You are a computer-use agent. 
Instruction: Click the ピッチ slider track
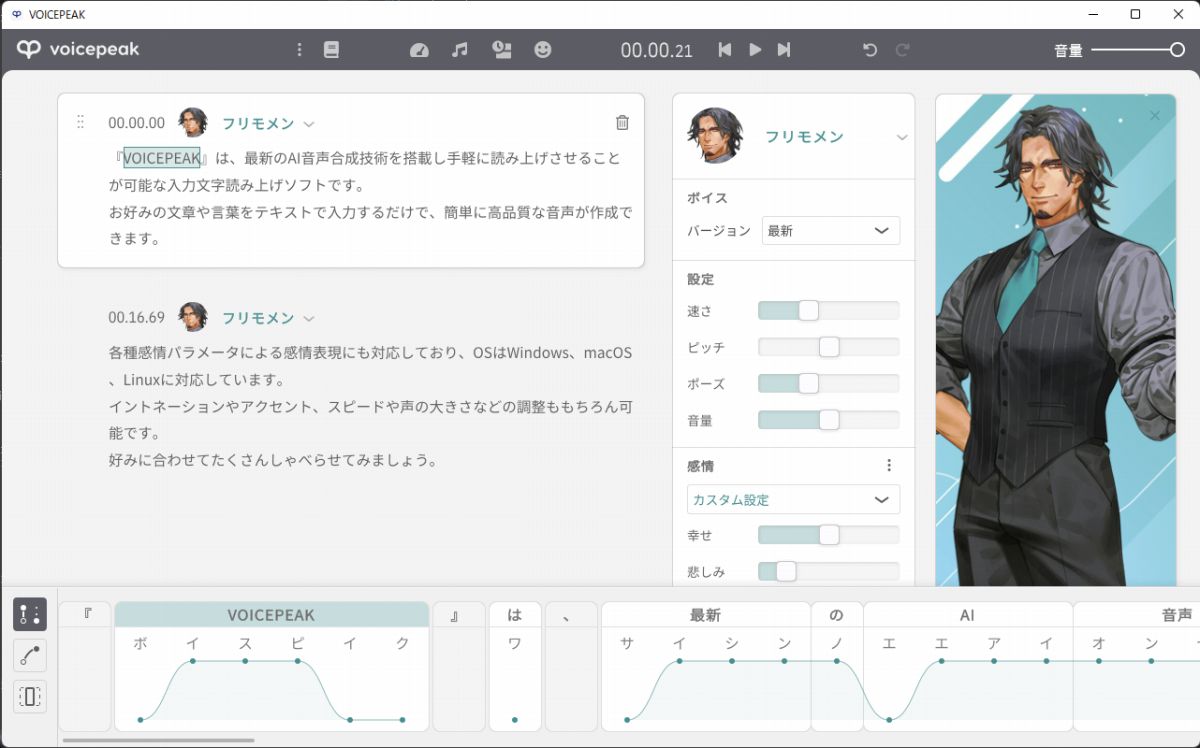click(828, 348)
